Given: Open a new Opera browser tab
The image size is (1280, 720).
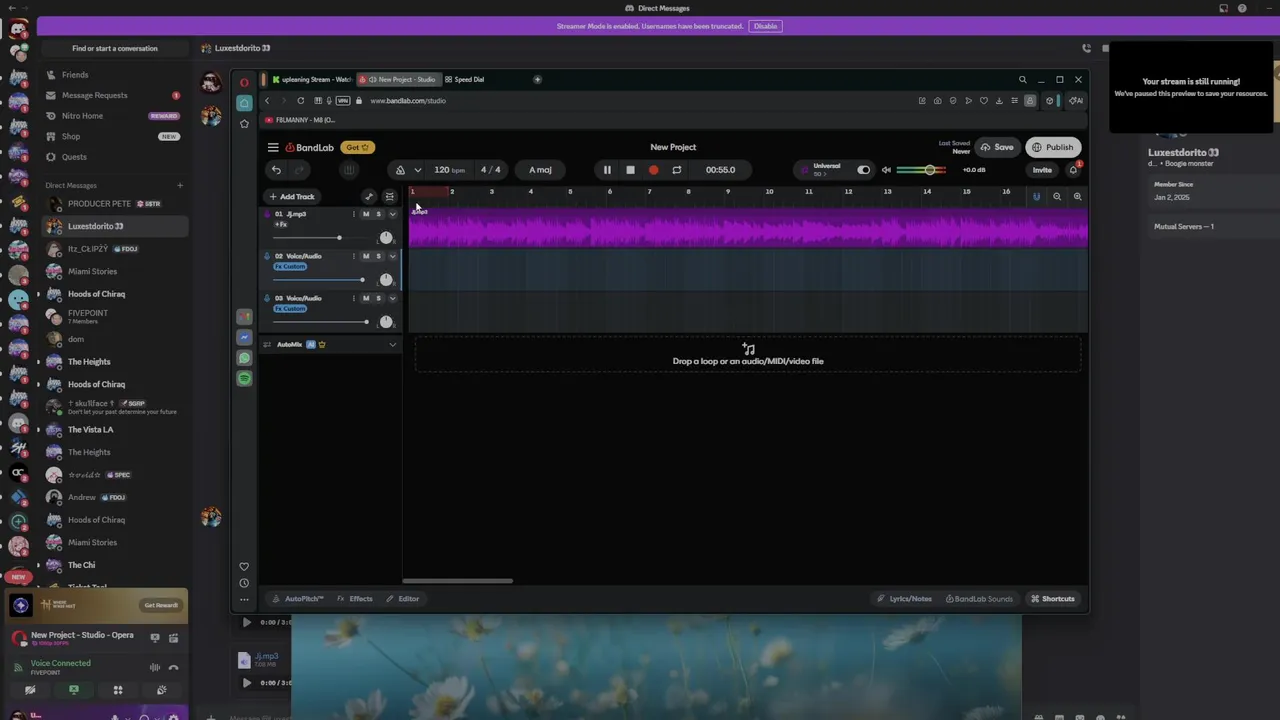Looking at the screenshot, I should pyautogui.click(x=537, y=79).
